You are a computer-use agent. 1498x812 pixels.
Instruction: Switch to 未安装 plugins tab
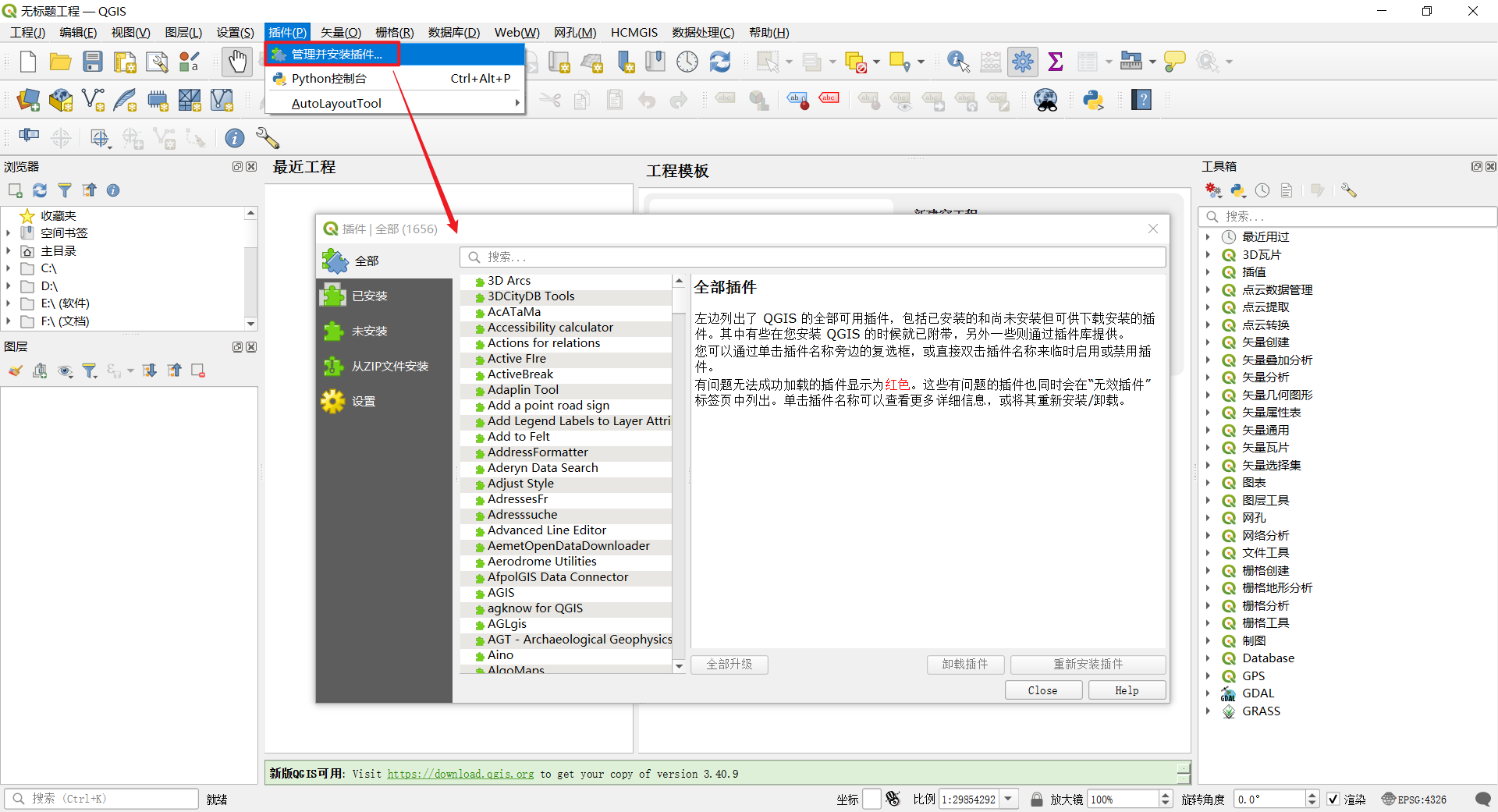pos(385,332)
